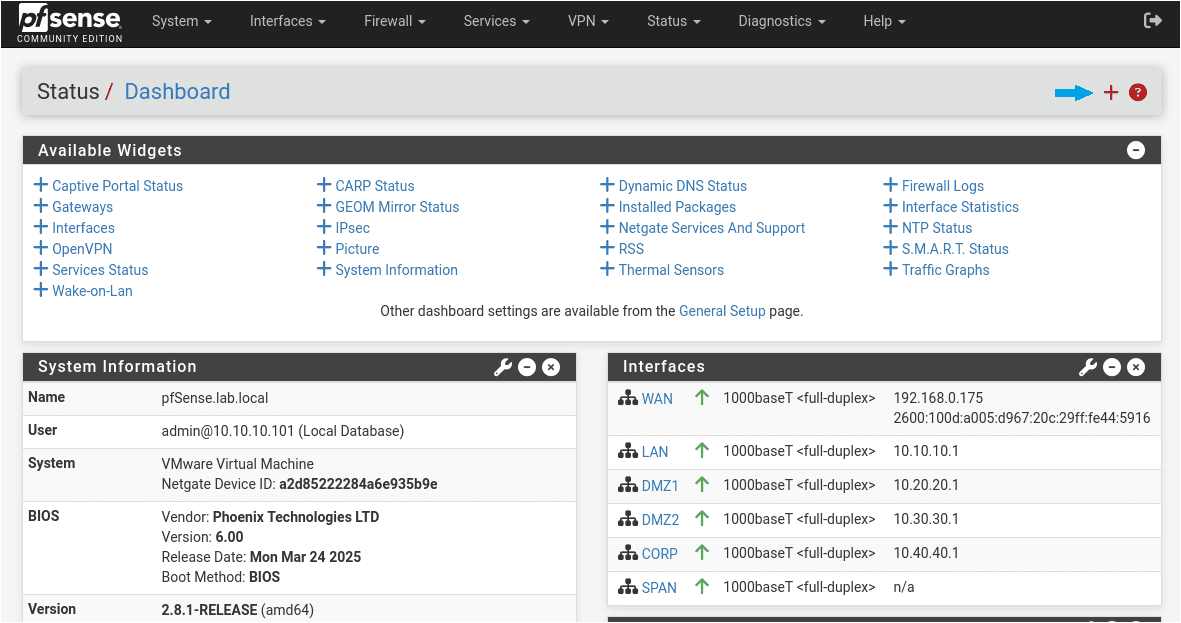Add the S.M.A.R.T. Status widget
Viewport: 1181px width, 623px height.
coord(946,249)
